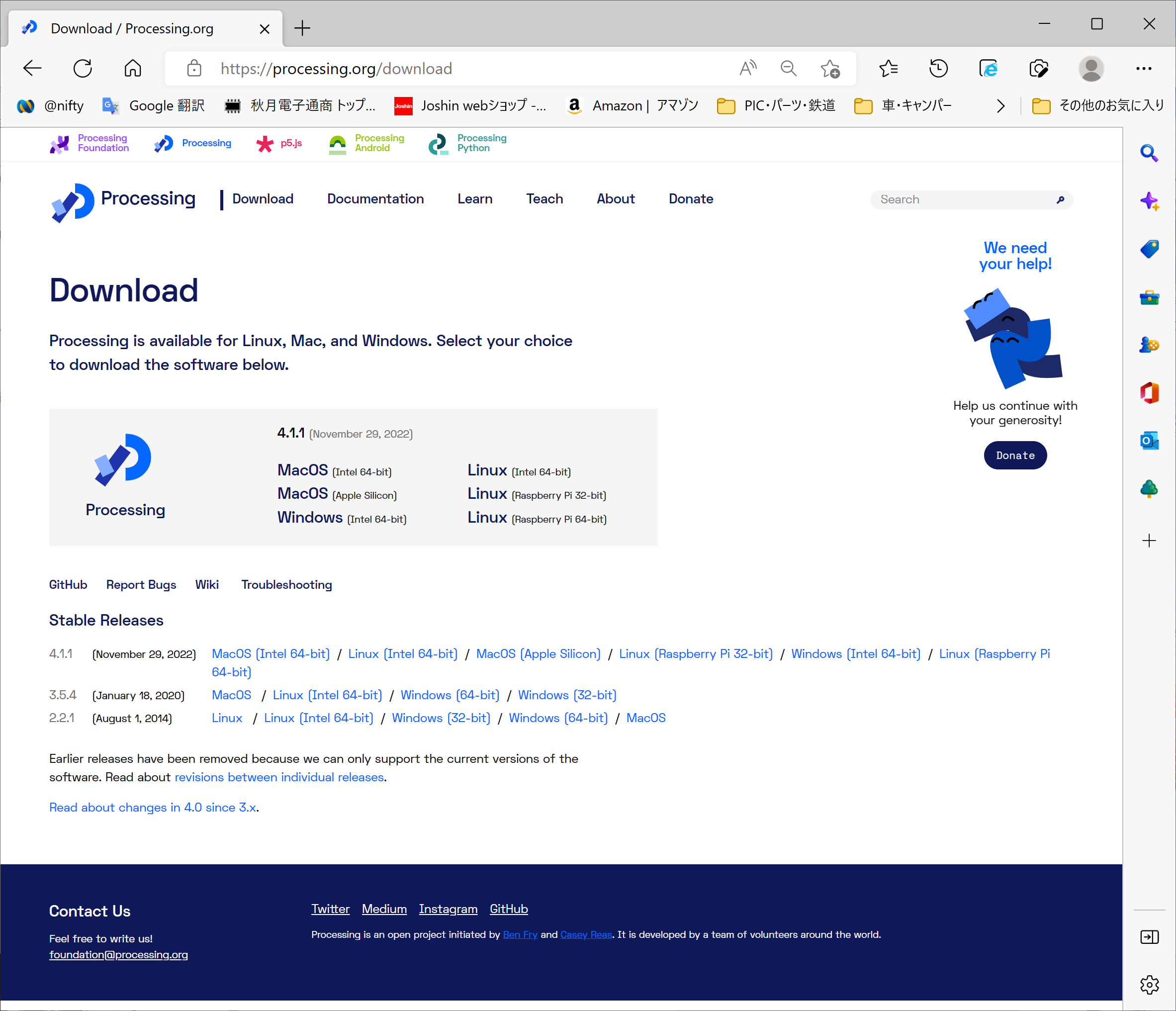
Task: Open the その他のお気に入り folder
Action: pyautogui.click(x=1097, y=105)
